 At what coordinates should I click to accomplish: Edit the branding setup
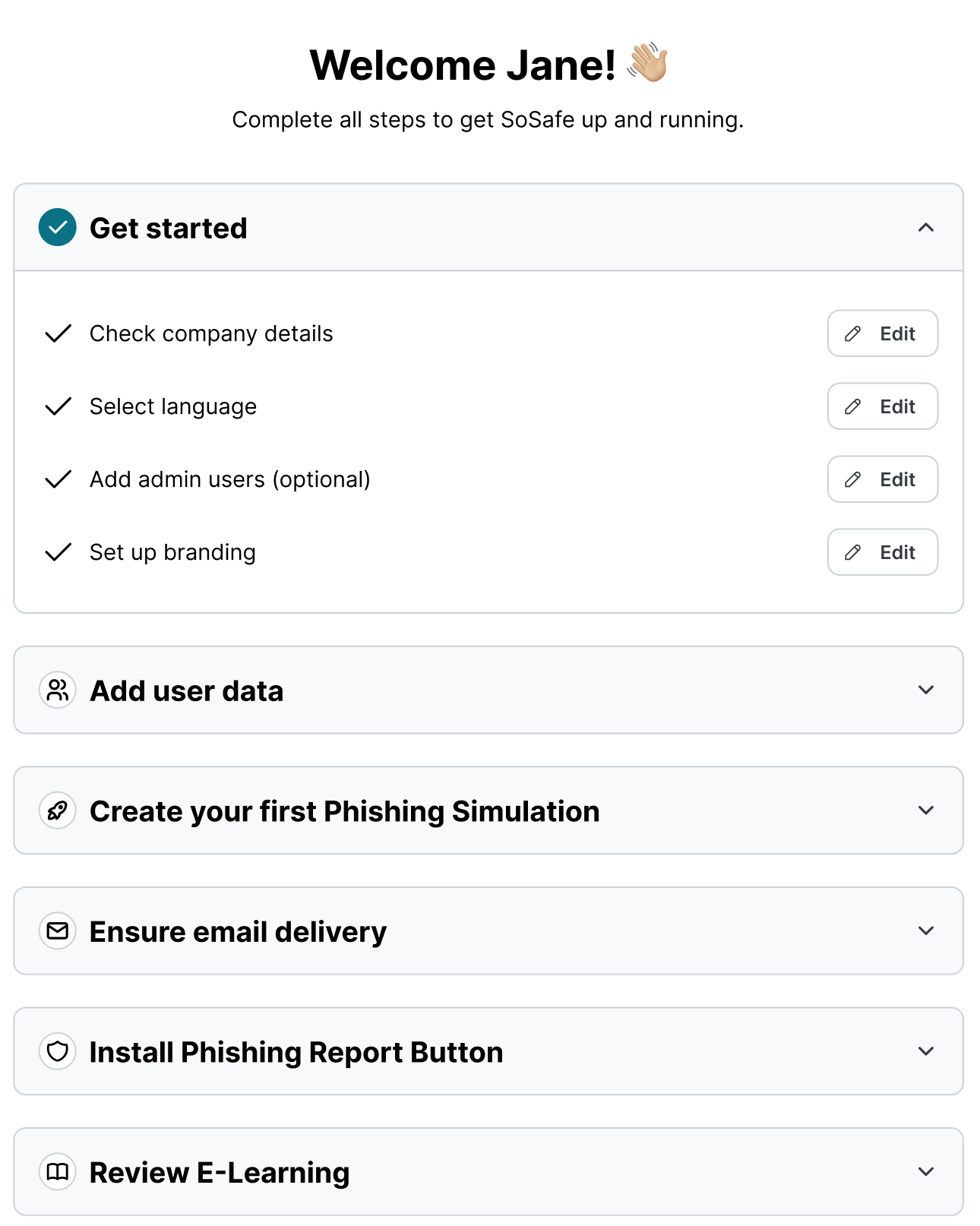(882, 552)
